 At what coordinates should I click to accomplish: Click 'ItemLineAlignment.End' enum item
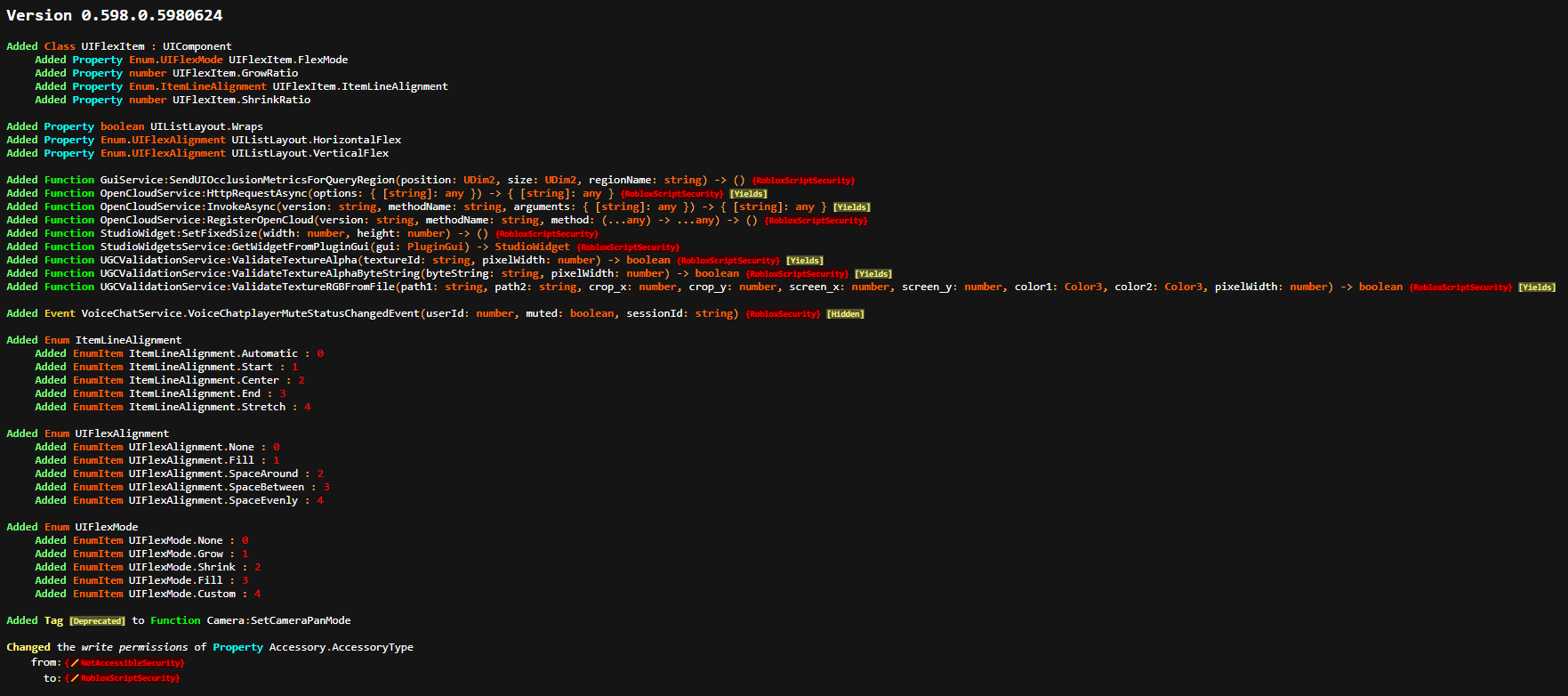tap(195, 393)
